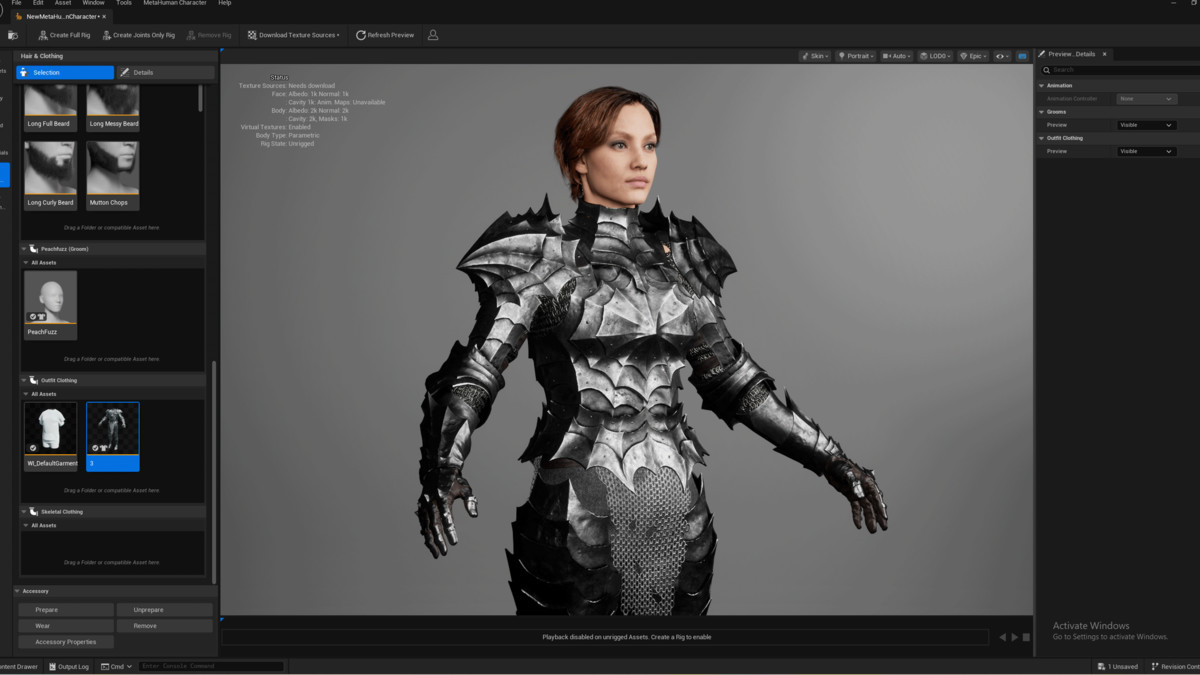The width and height of the screenshot is (1200, 675).
Task: Open Download Texture Sources dropdown
Action: tap(293, 35)
